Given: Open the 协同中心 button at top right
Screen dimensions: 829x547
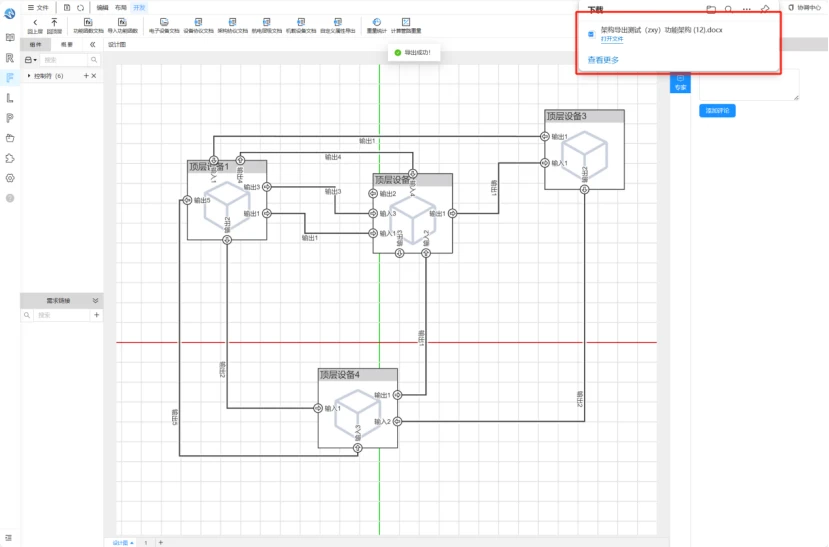Looking at the screenshot, I should 805,7.
